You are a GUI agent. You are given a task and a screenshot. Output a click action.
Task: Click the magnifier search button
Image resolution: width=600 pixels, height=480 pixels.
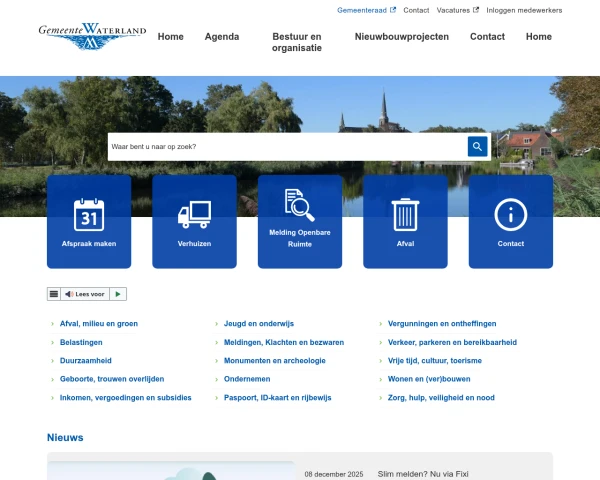[477, 147]
